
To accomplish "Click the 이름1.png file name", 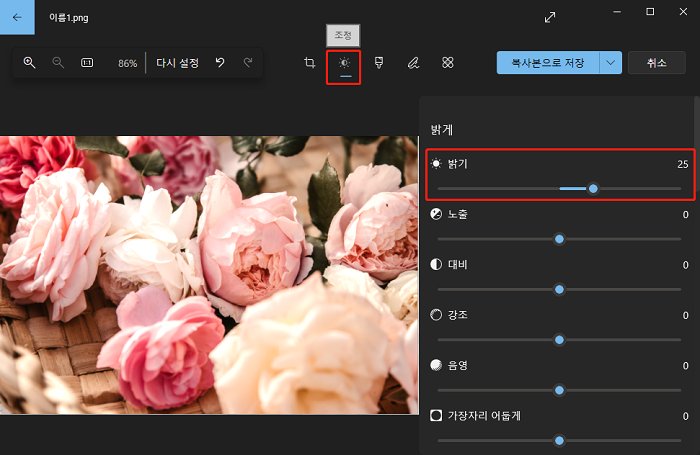I will (x=68, y=17).
